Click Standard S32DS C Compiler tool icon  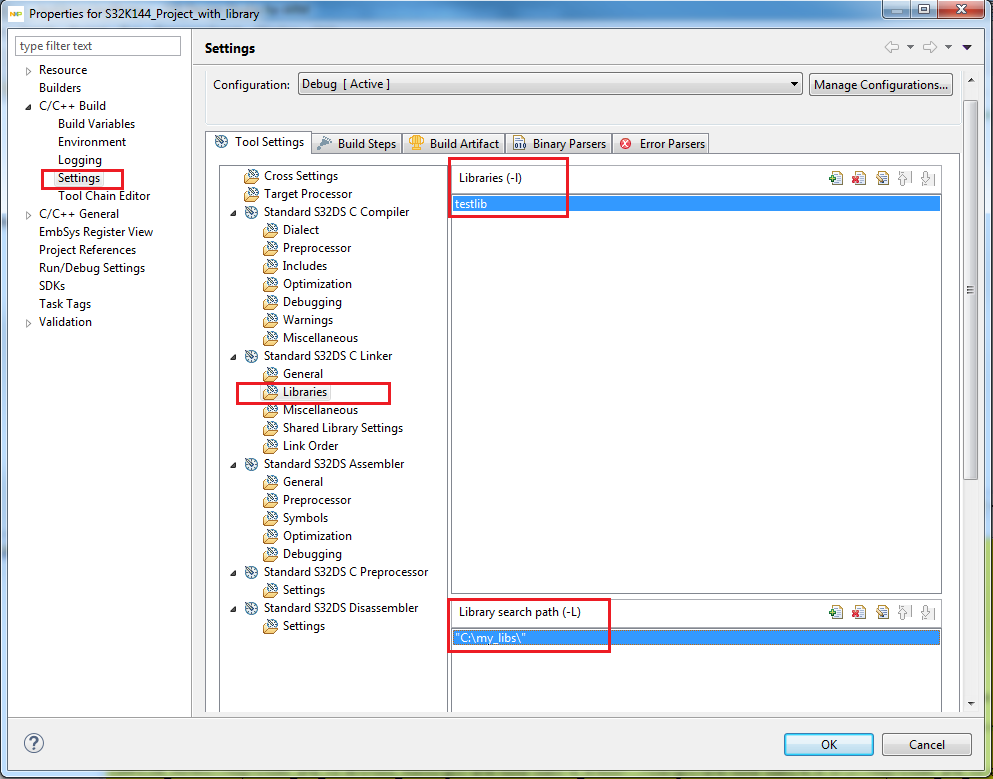tap(251, 212)
